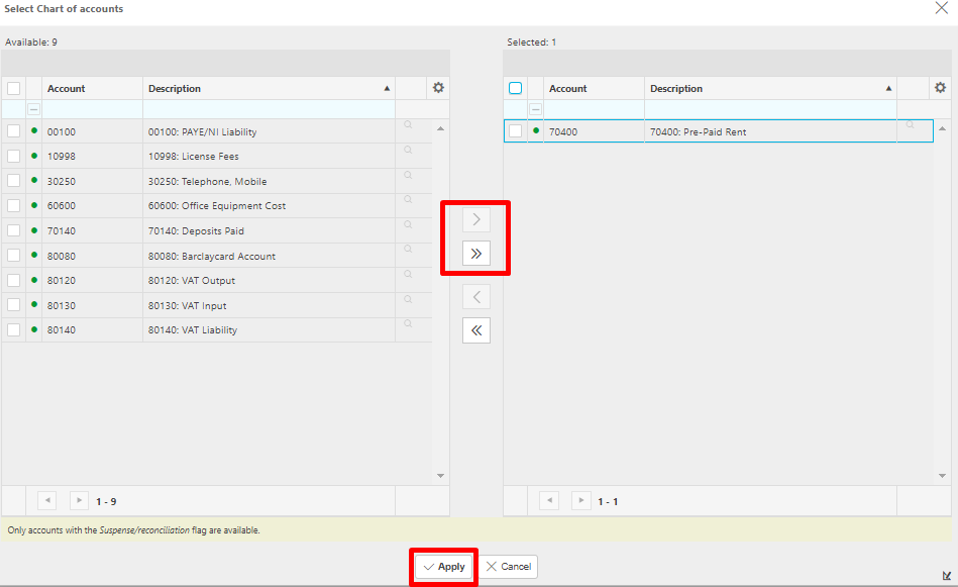Click magnifier icon in 10998 row
This screenshot has height=587, width=958.
tap(408, 150)
